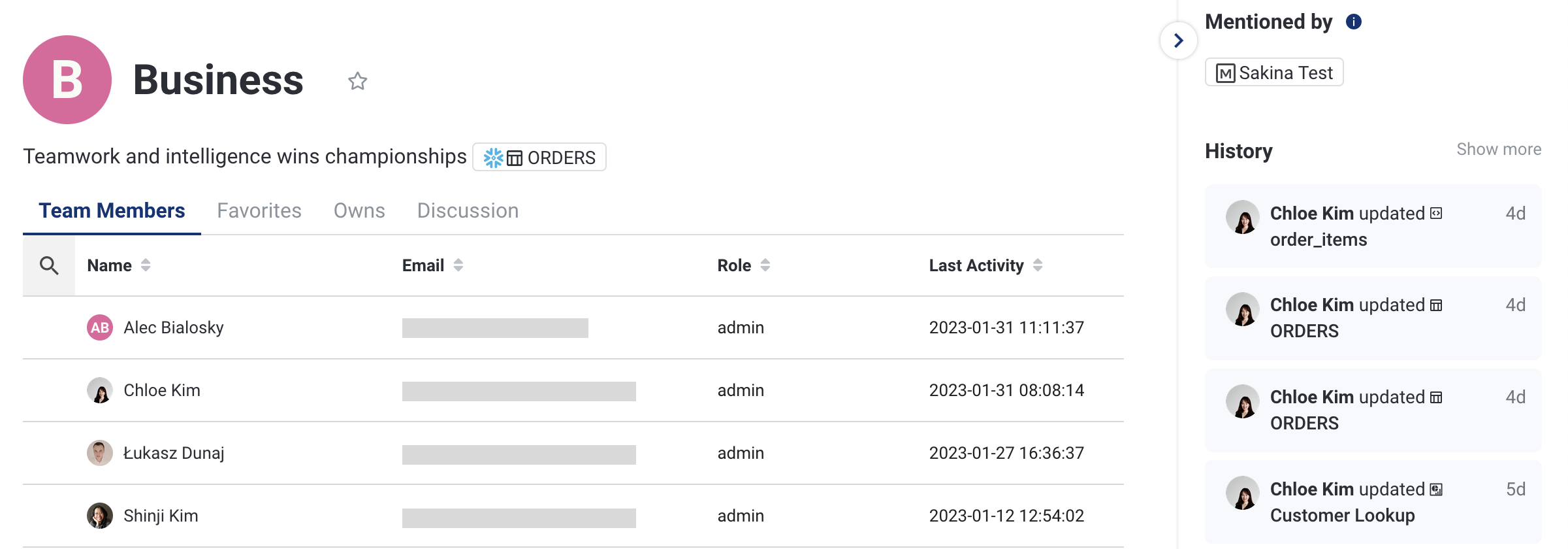Click Alec Bialosky's AB avatar
Image resolution: width=1568 pixels, height=549 pixels.
[x=100, y=327]
